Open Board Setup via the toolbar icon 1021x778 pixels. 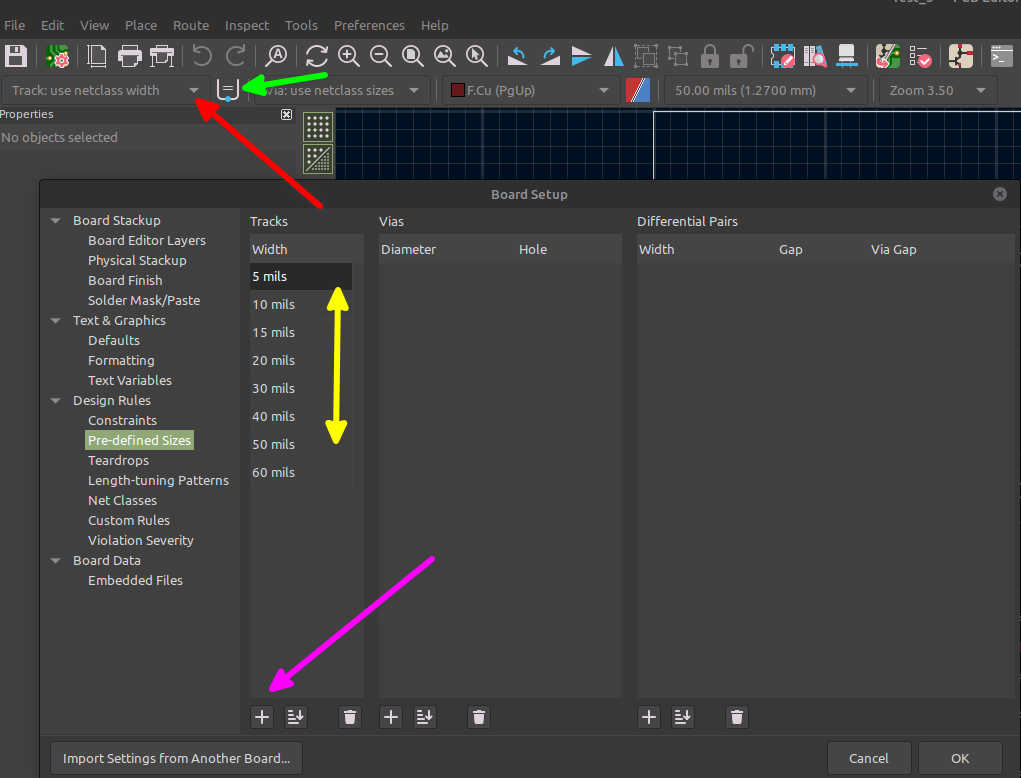pyautogui.click(x=57, y=56)
